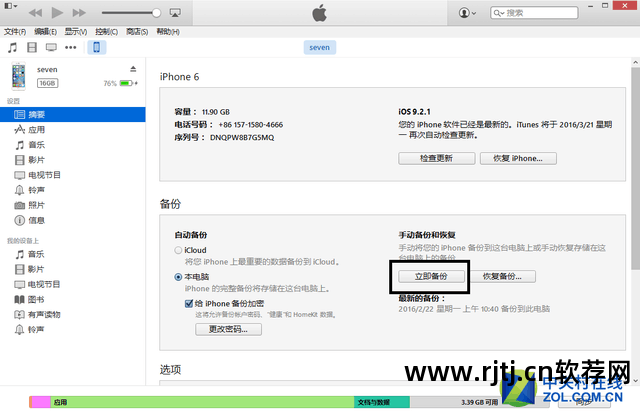This screenshot has height=418, width=640.
Task: Select 影片 under settings section
Action: click(x=73, y=160)
